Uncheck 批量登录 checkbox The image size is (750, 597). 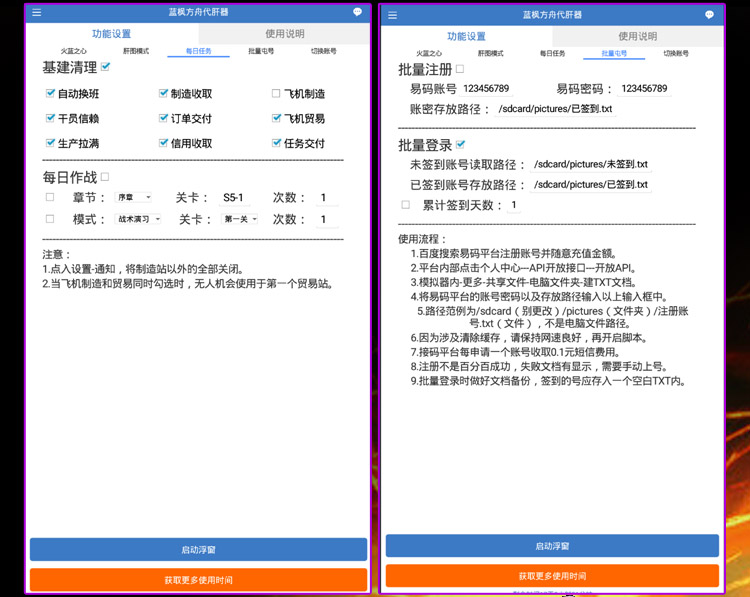[x=460, y=144]
